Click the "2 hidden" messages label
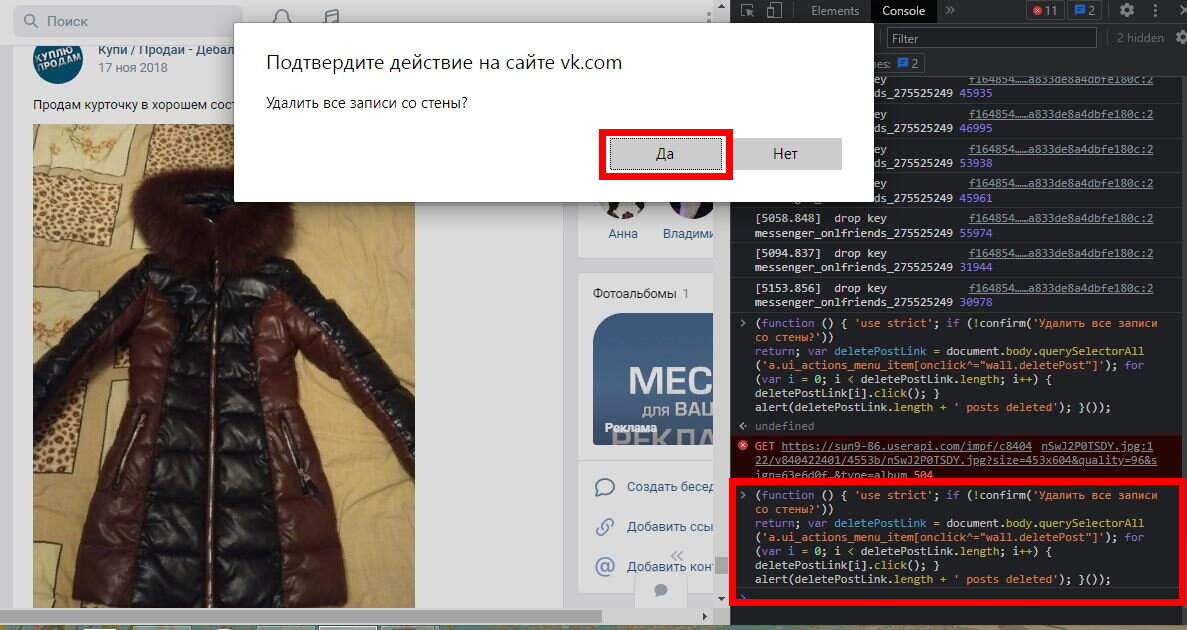 click(1139, 38)
